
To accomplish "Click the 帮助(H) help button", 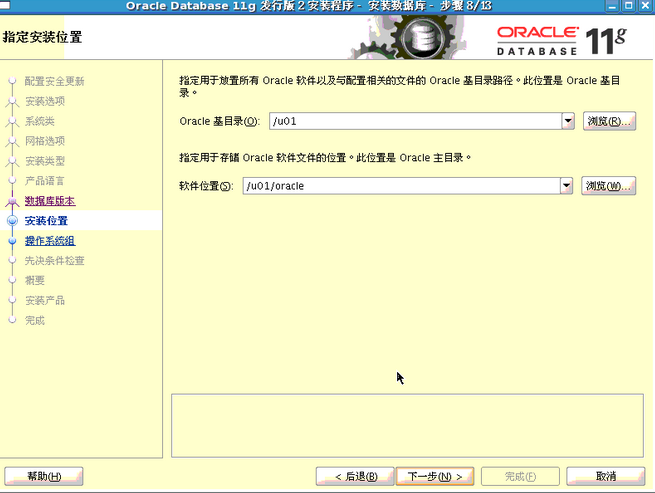I will pos(44,476).
